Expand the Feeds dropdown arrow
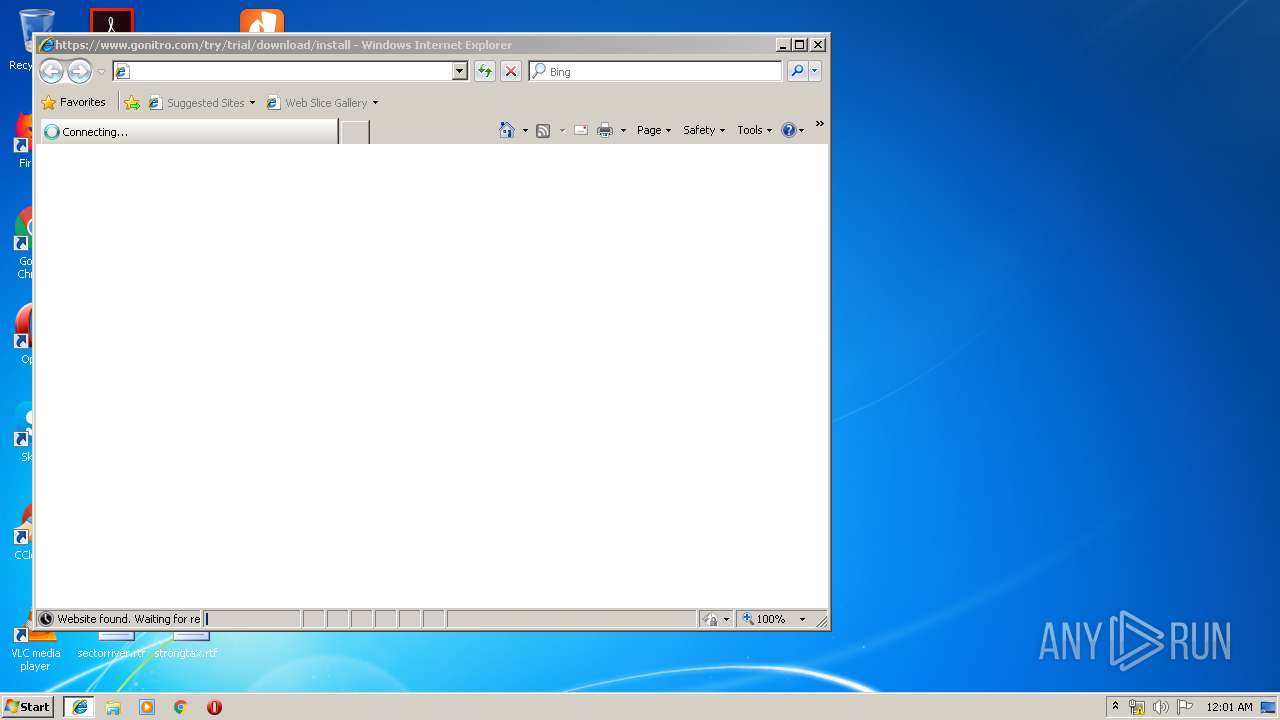 tap(562, 130)
